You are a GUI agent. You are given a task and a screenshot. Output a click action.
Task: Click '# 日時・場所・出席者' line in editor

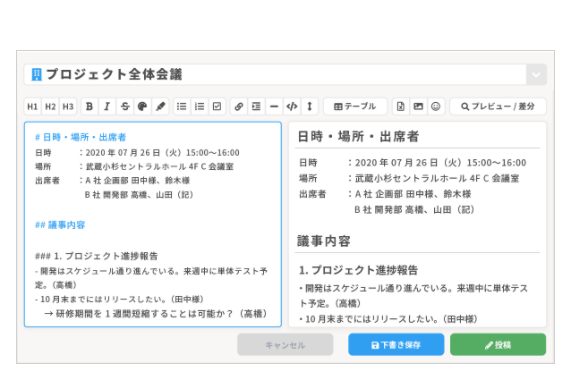coord(81,137)
